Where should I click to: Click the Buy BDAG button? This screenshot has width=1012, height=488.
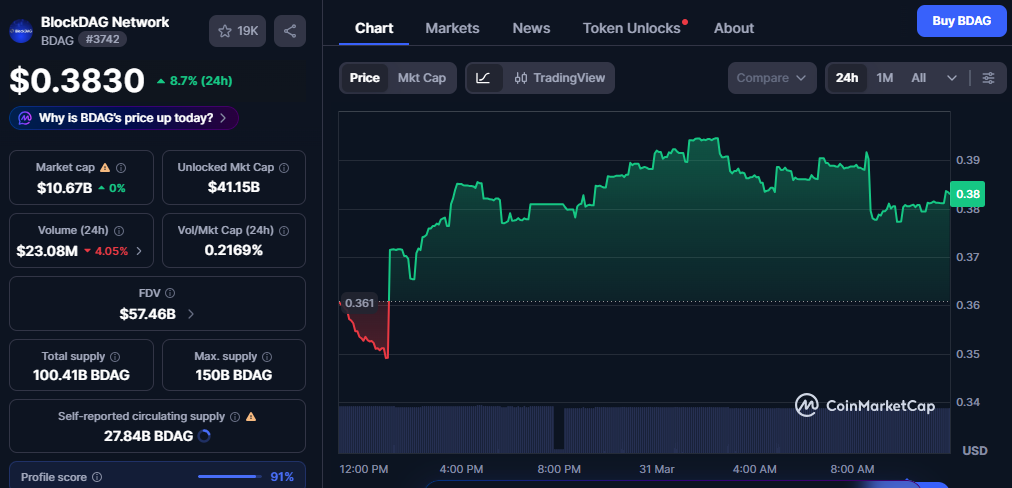point(962,21)
